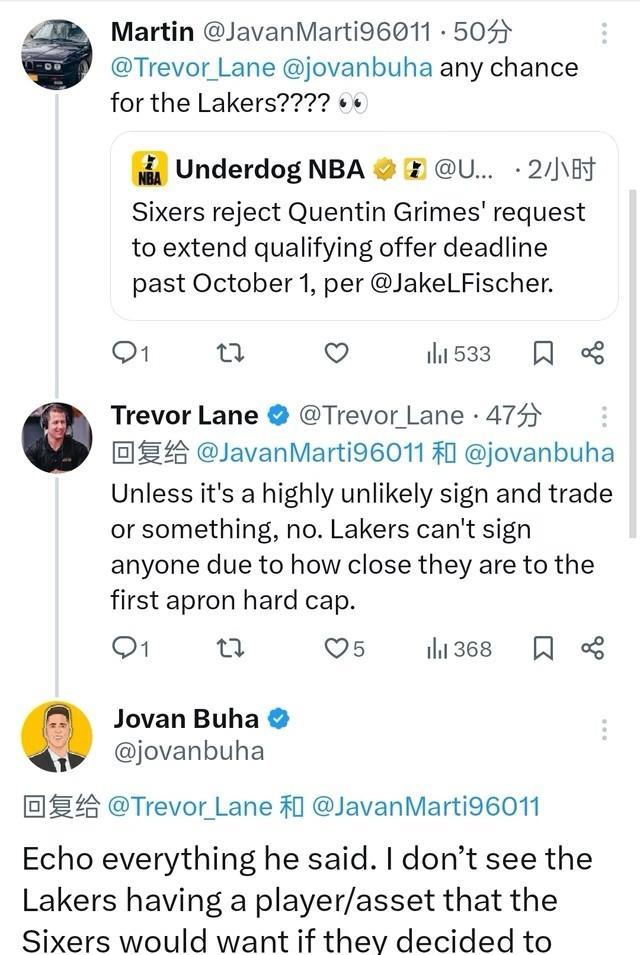View analytics showing 533 views

pos(459,353)
